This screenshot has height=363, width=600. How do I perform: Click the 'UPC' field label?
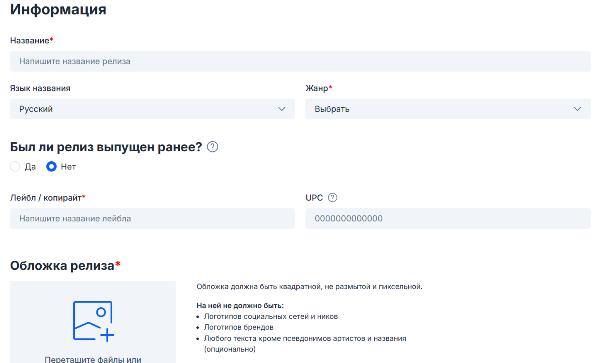tap(314, 198)
